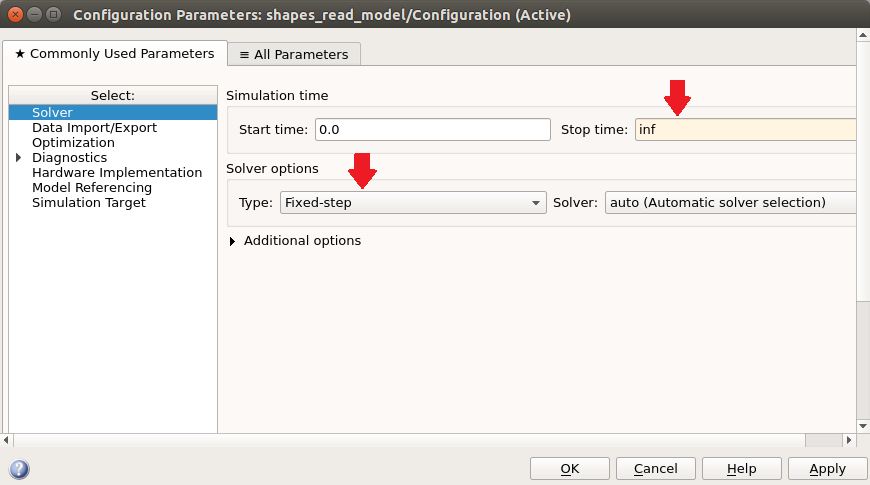This screenshot has width=870, height=485.
Task: Click the Start time input field
Action: tap(433, 129)
